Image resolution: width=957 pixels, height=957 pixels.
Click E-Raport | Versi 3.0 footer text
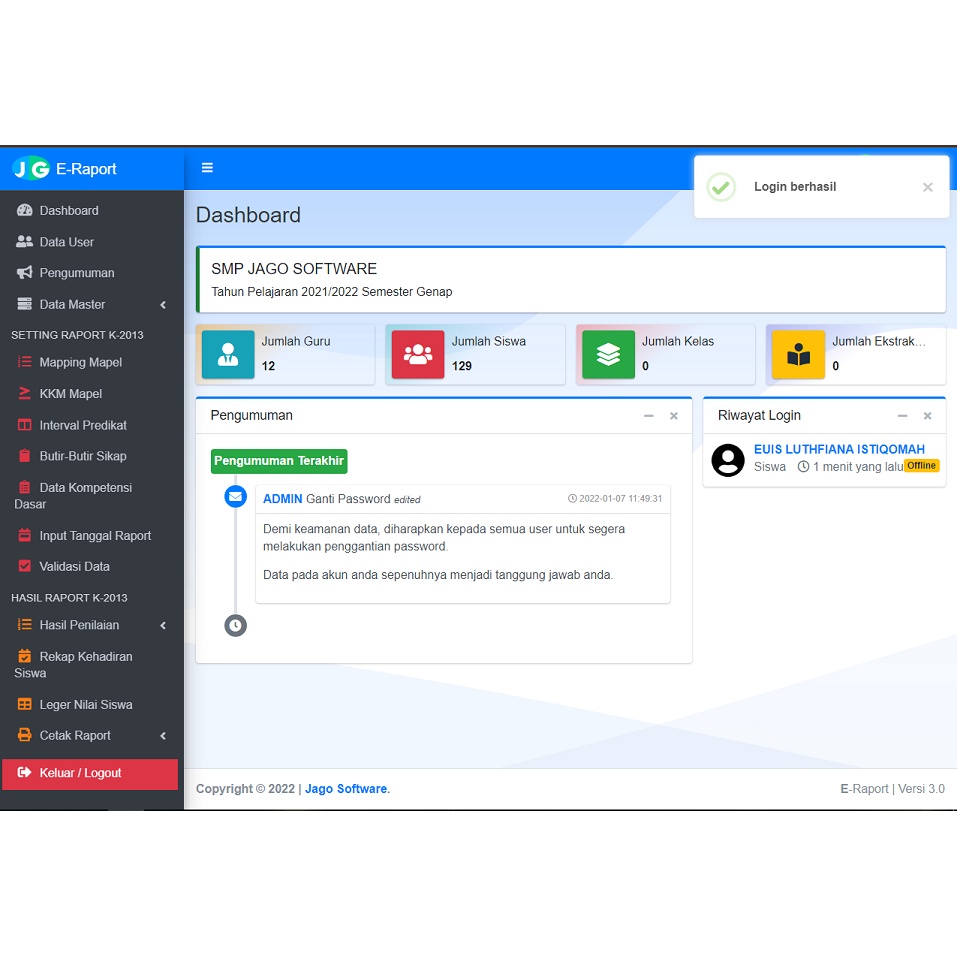point(892,789)
